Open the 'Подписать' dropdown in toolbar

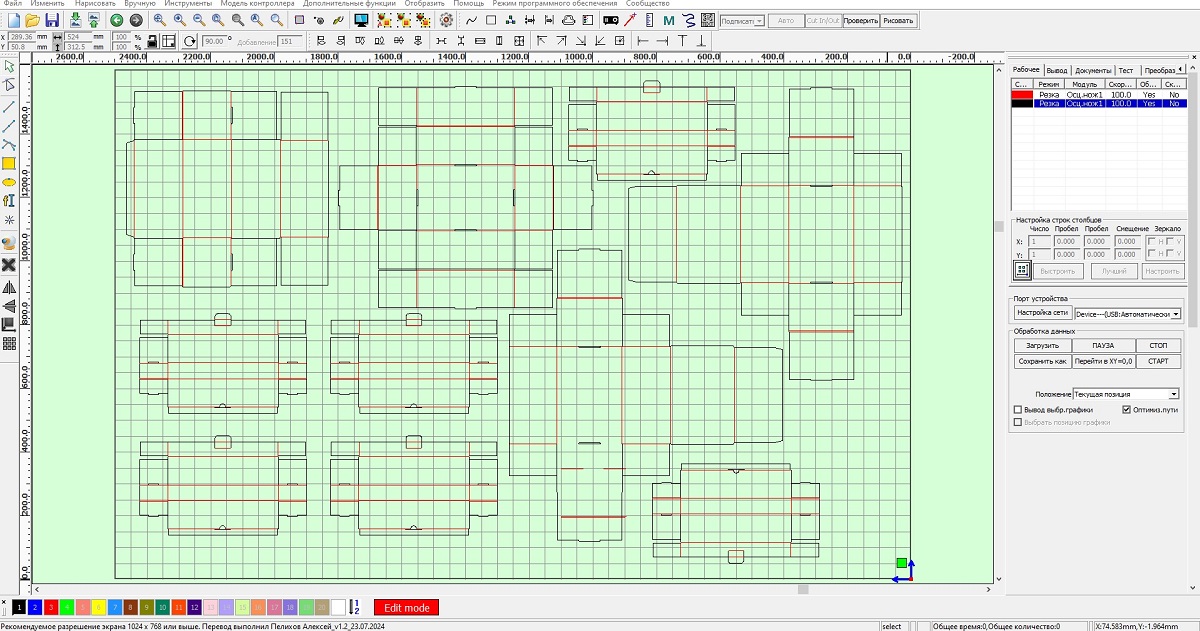[x=760, y=20]
